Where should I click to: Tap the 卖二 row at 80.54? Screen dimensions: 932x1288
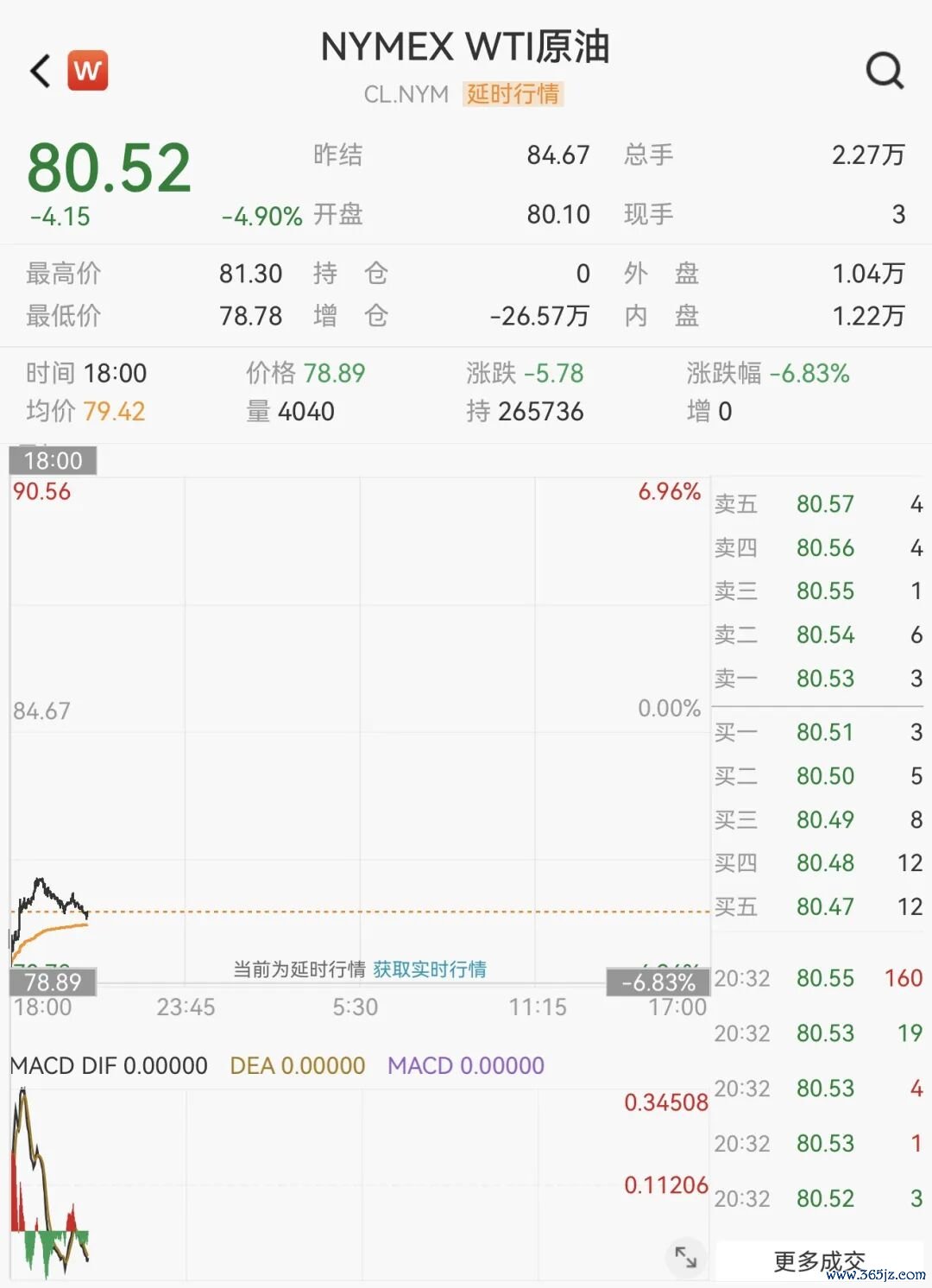818,635
